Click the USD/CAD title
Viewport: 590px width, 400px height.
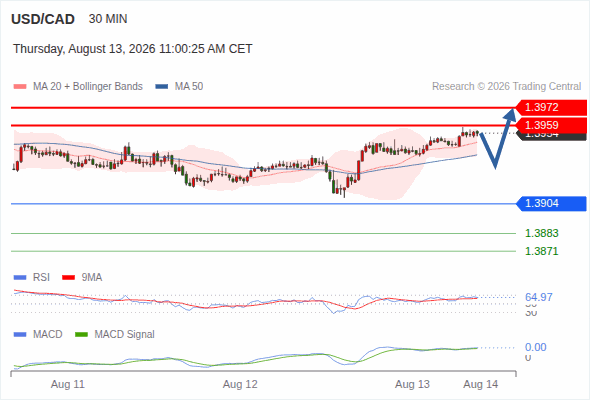coord(43,19)
